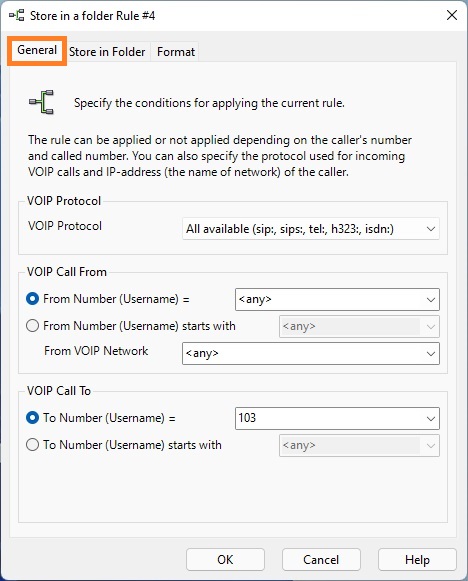Select 'From Number (Username) starts with' option
This screenshot has height=581, width=468.
pyautogui.click(x=33, y=326)
